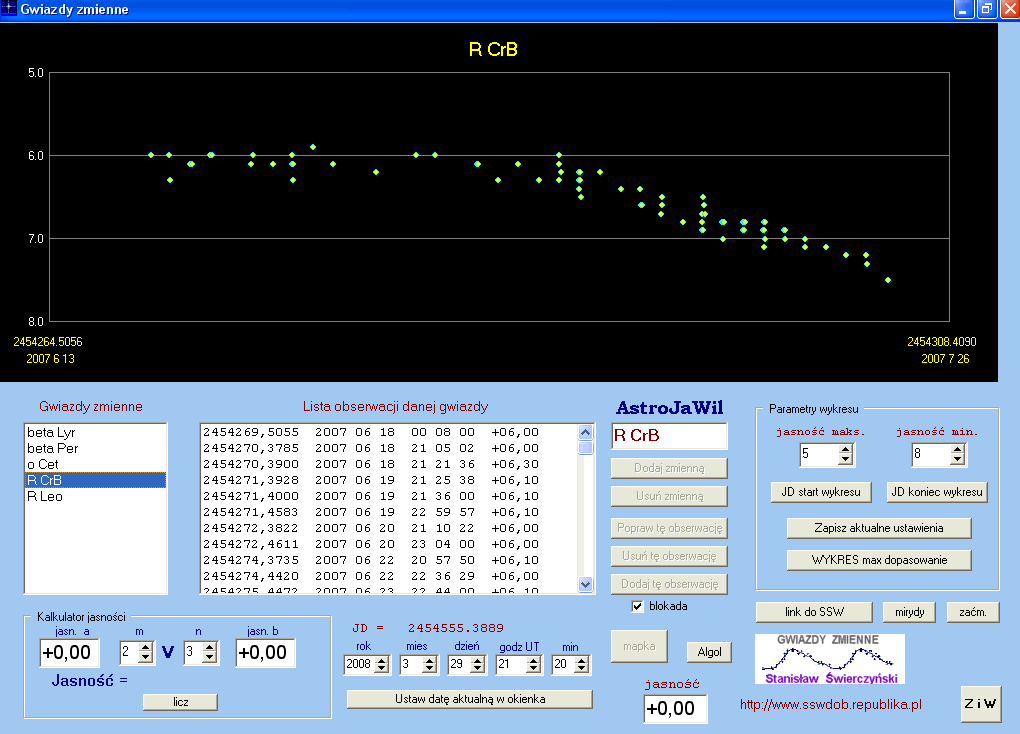Decrease the m spinner in Kalkulator jasności
This screenshot has height=734, width=1020.
[x=146, y=658]
